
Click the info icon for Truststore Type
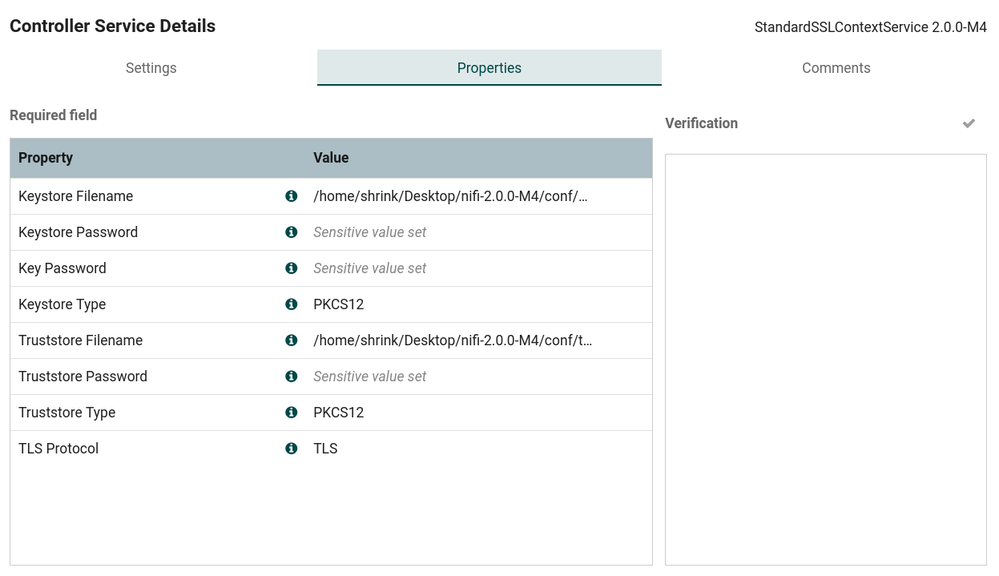point(291,412)
